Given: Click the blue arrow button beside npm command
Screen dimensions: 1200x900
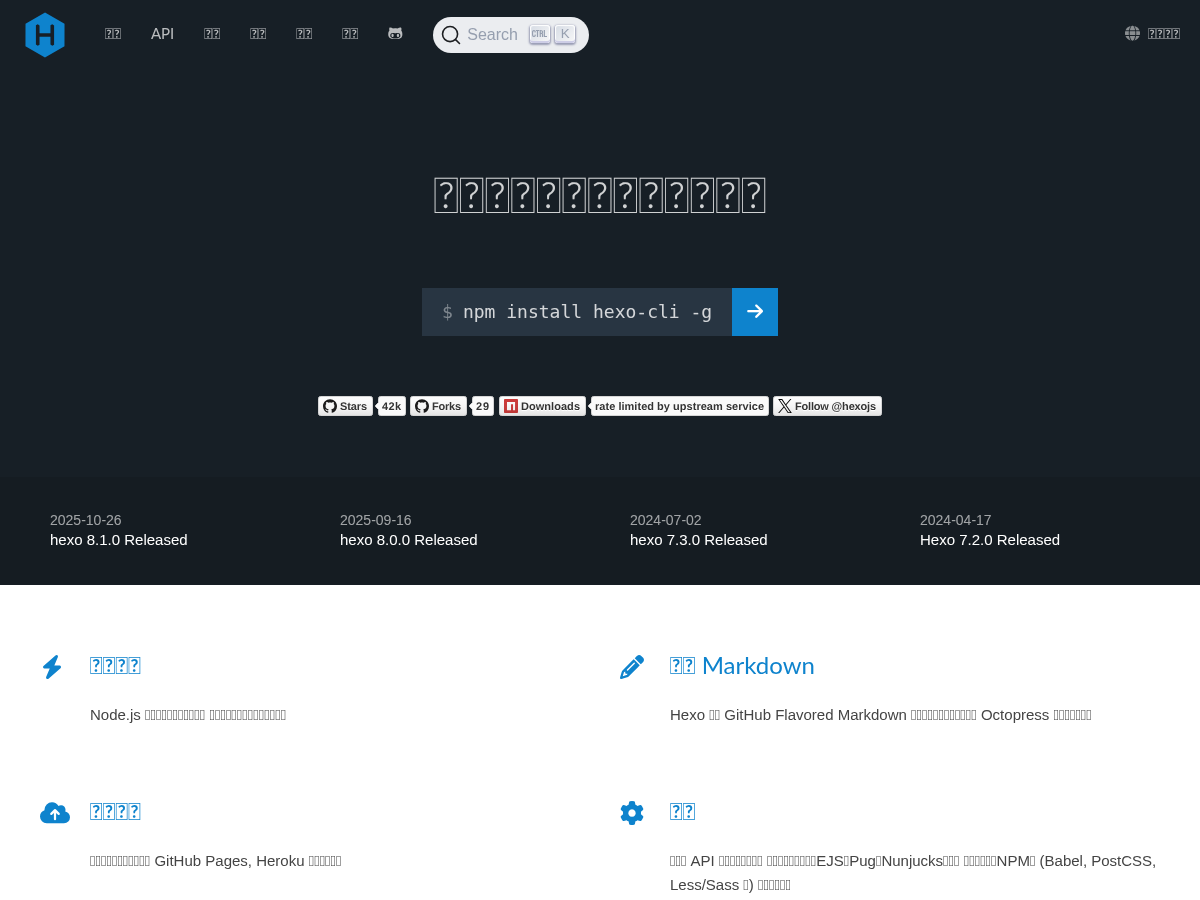Looking at the screenshot, I should coord(755,312).
